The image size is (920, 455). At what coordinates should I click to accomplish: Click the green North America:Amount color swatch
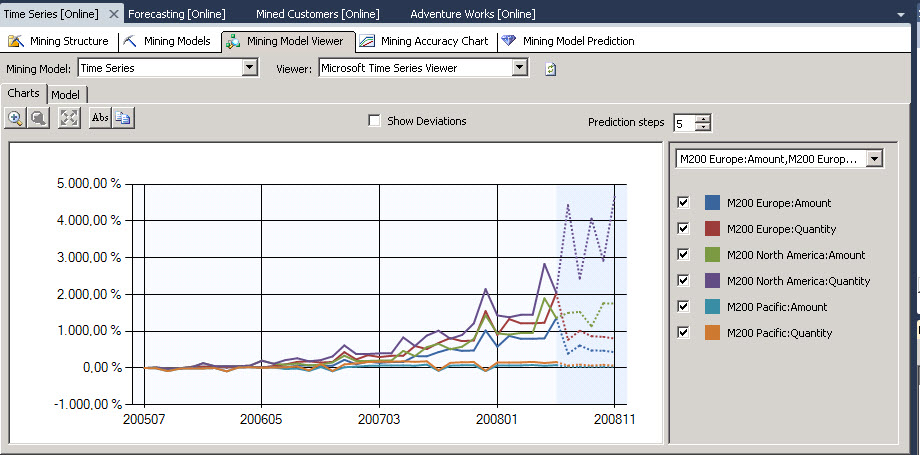click(x=712, y=254)
